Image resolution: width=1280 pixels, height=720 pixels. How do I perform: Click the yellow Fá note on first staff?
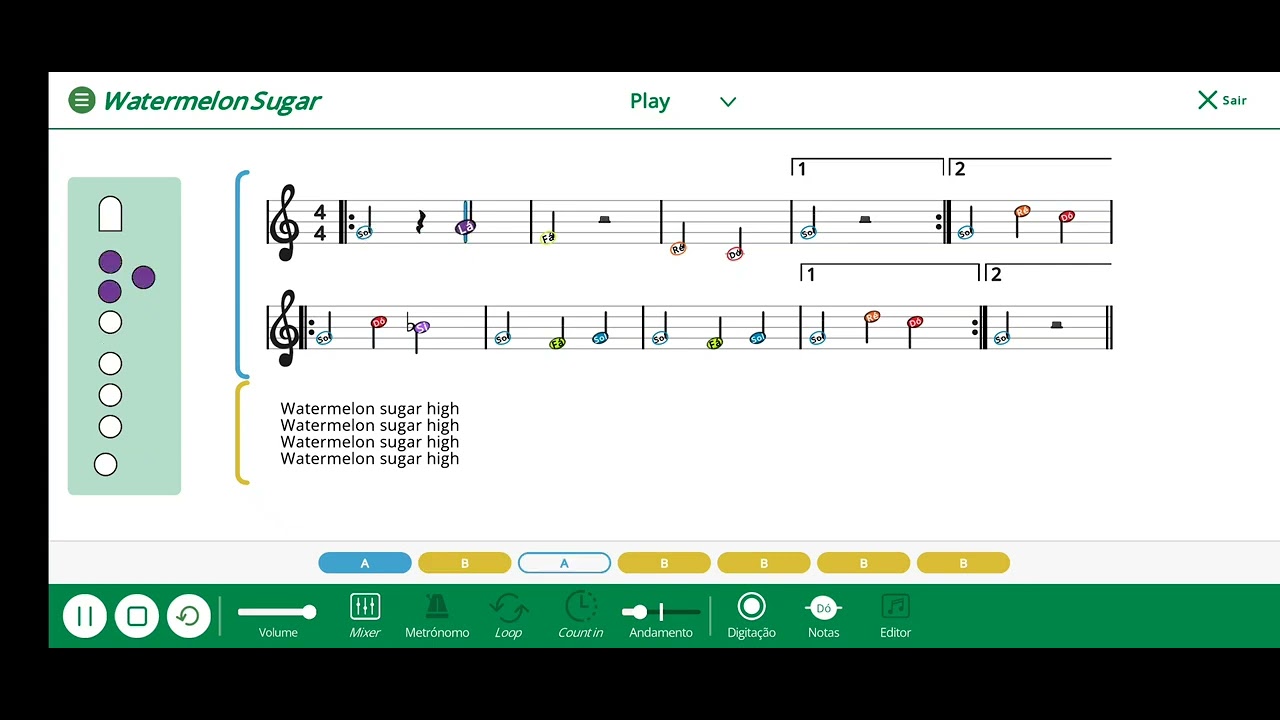point(547,238)
